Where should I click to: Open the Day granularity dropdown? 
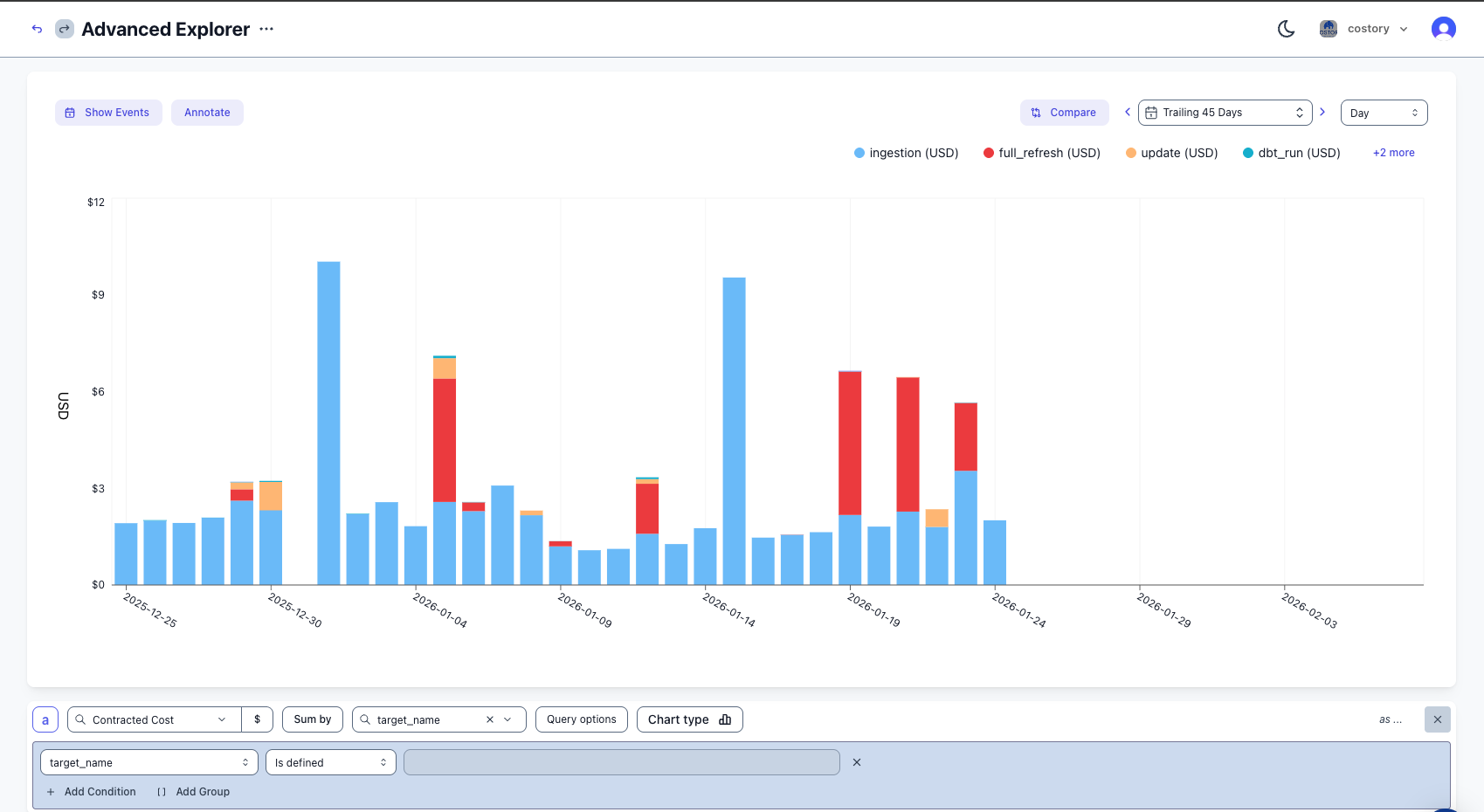[x=1384, y=113]
